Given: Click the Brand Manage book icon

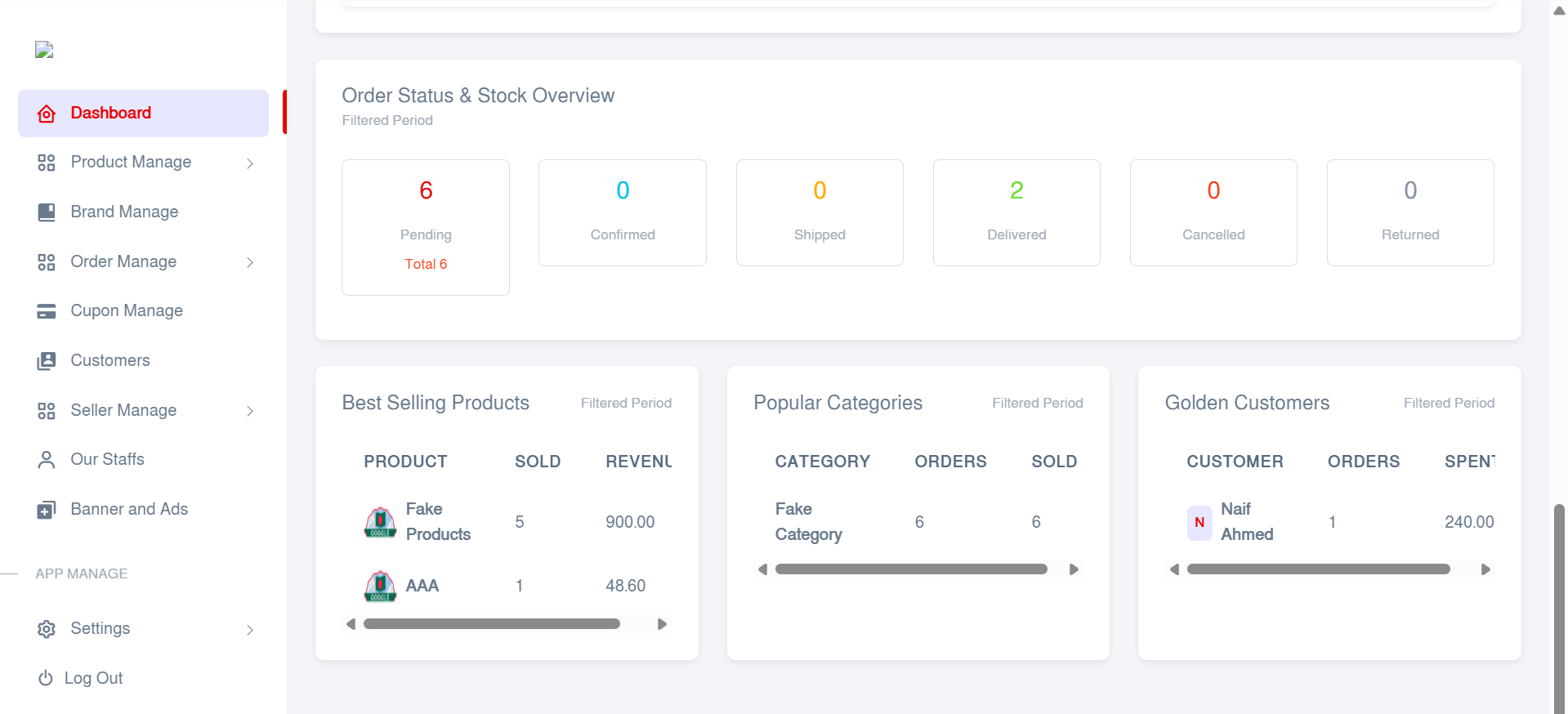Looking at the screenshot, I should [x=47, y=212].
